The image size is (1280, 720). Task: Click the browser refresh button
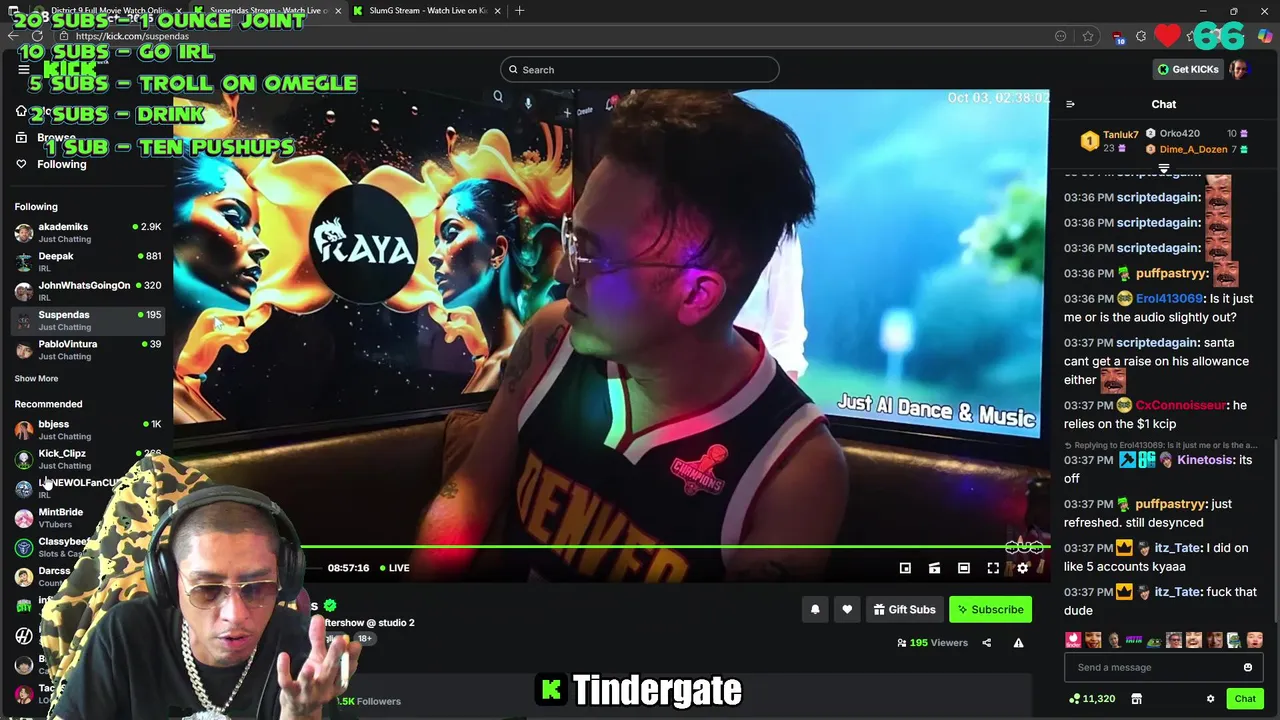tap(37, 36)
